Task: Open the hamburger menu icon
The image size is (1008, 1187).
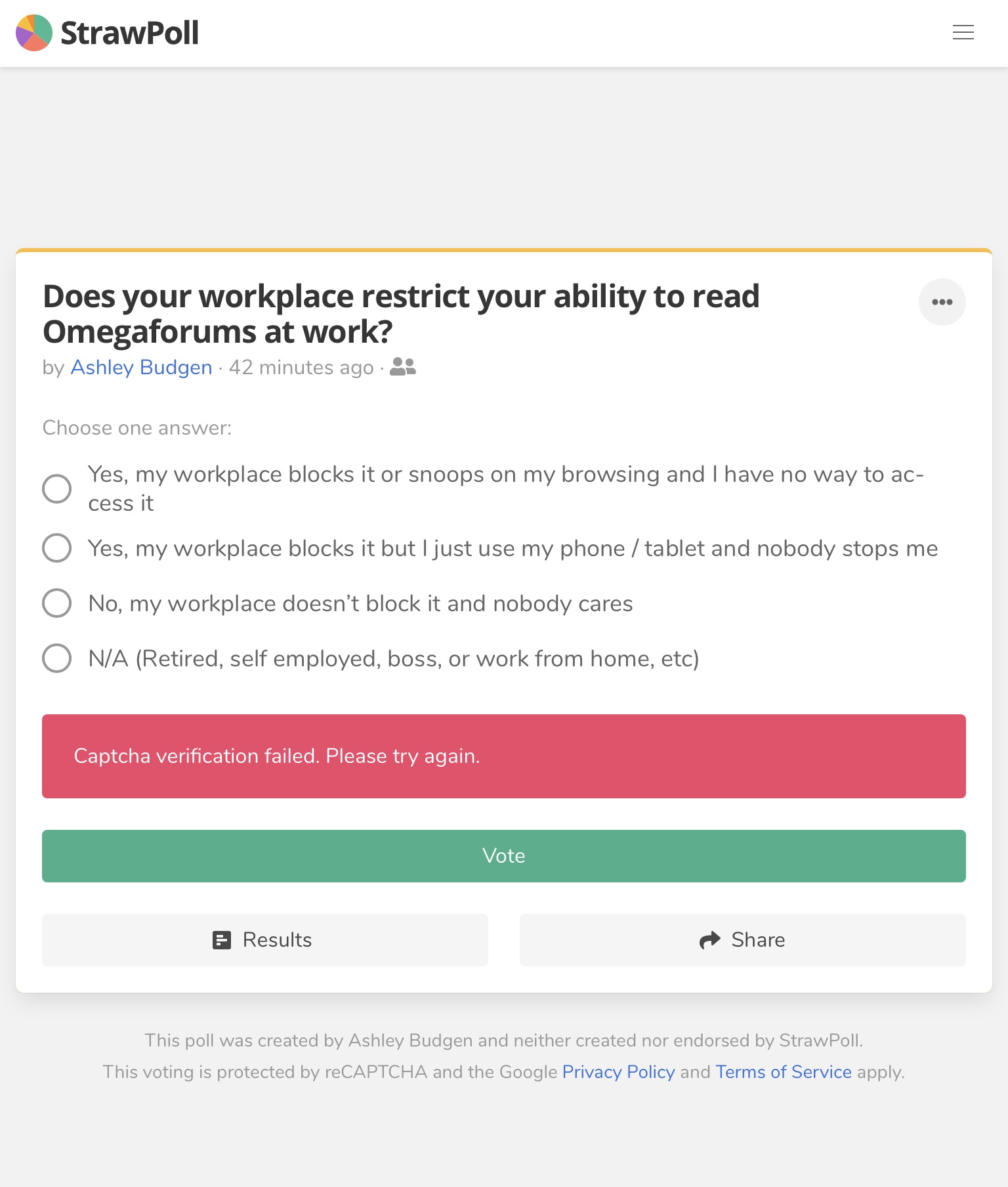Action: click(963, 32)
